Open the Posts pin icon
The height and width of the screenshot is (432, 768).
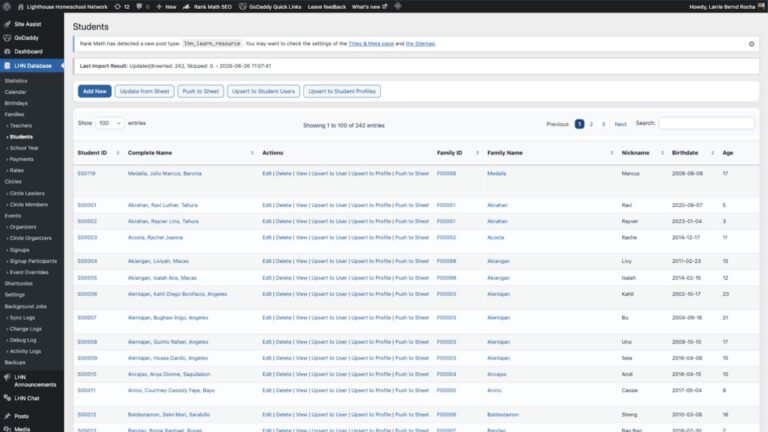(x=7, y=416)
